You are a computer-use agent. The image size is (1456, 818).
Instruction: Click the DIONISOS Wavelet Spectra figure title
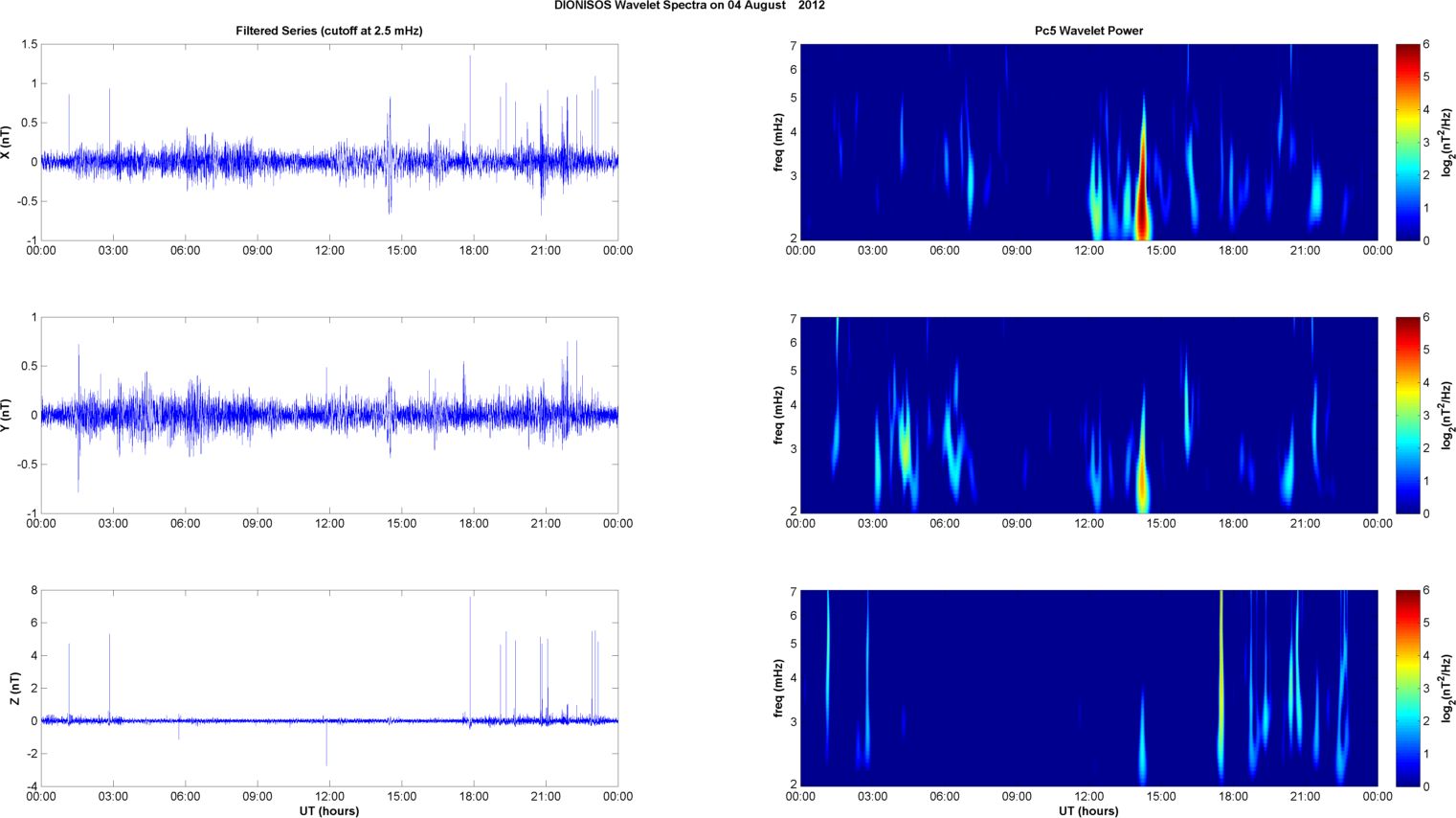tap(689, 6)
